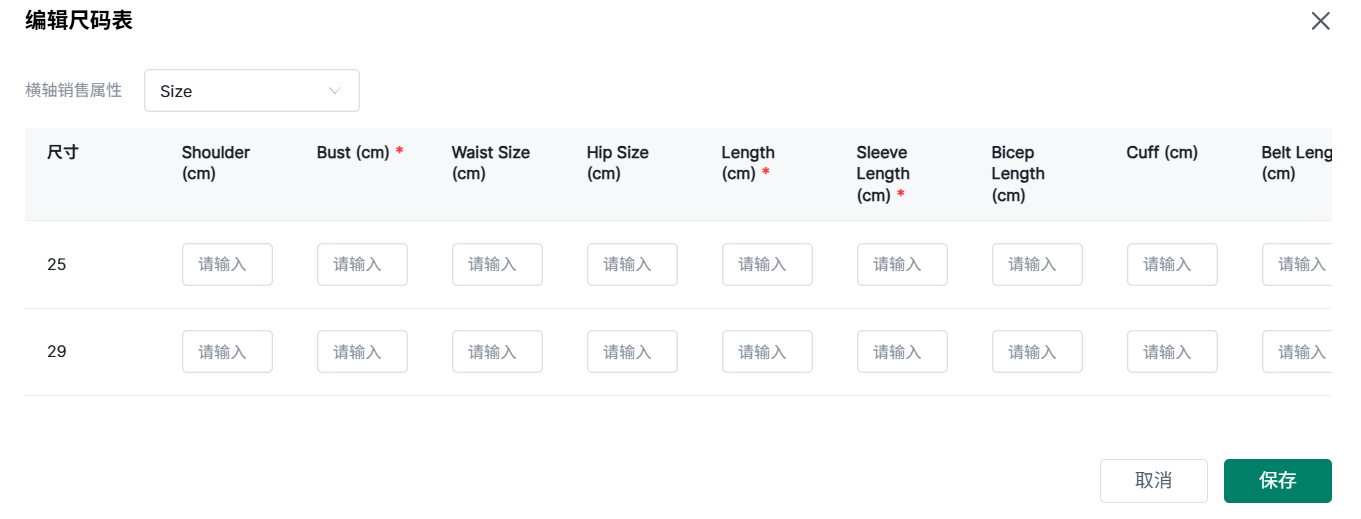The image size is (1361, 519).
Task: Click Cuff input for size 29
Action: point(1172,352)
